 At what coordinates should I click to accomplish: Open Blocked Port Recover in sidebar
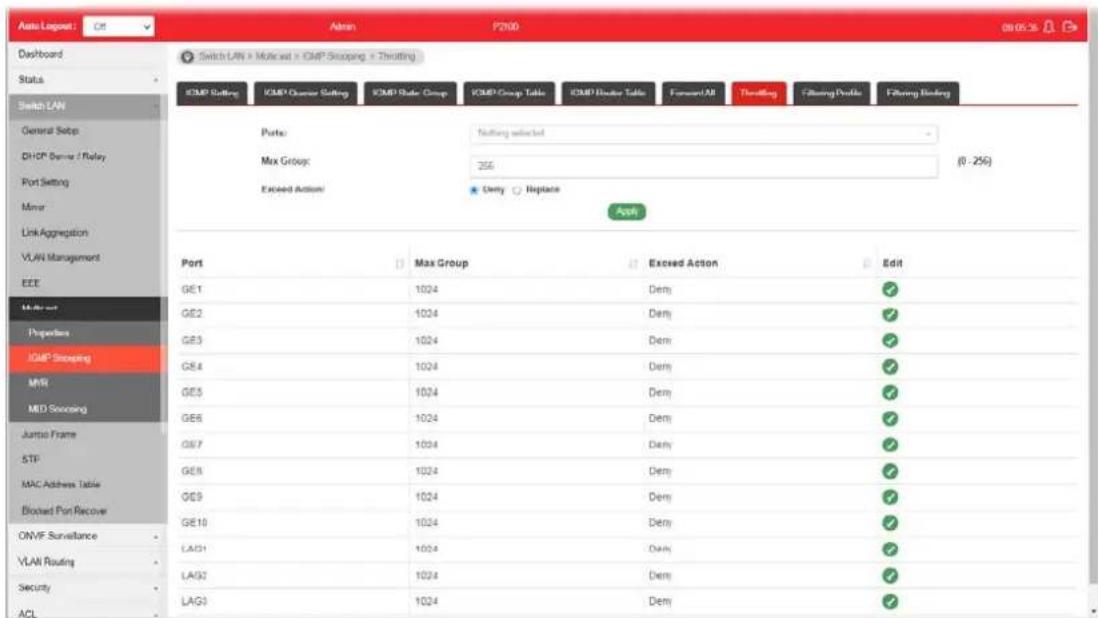point(64,511)
